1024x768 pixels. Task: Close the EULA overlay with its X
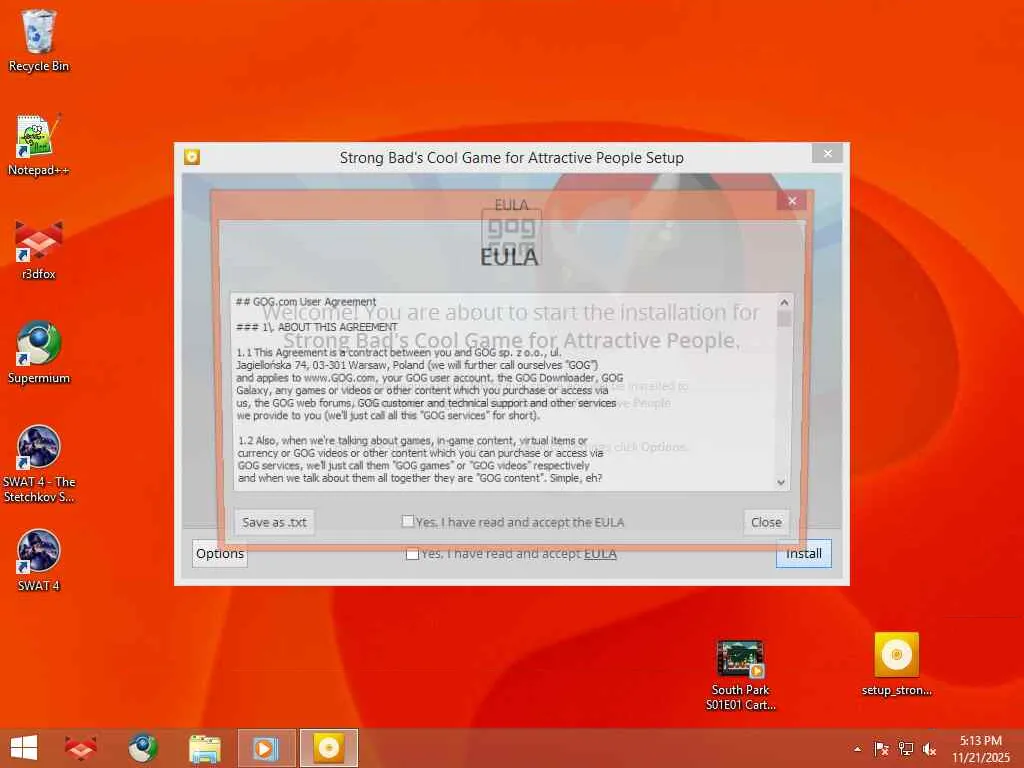tap(792, 200)
